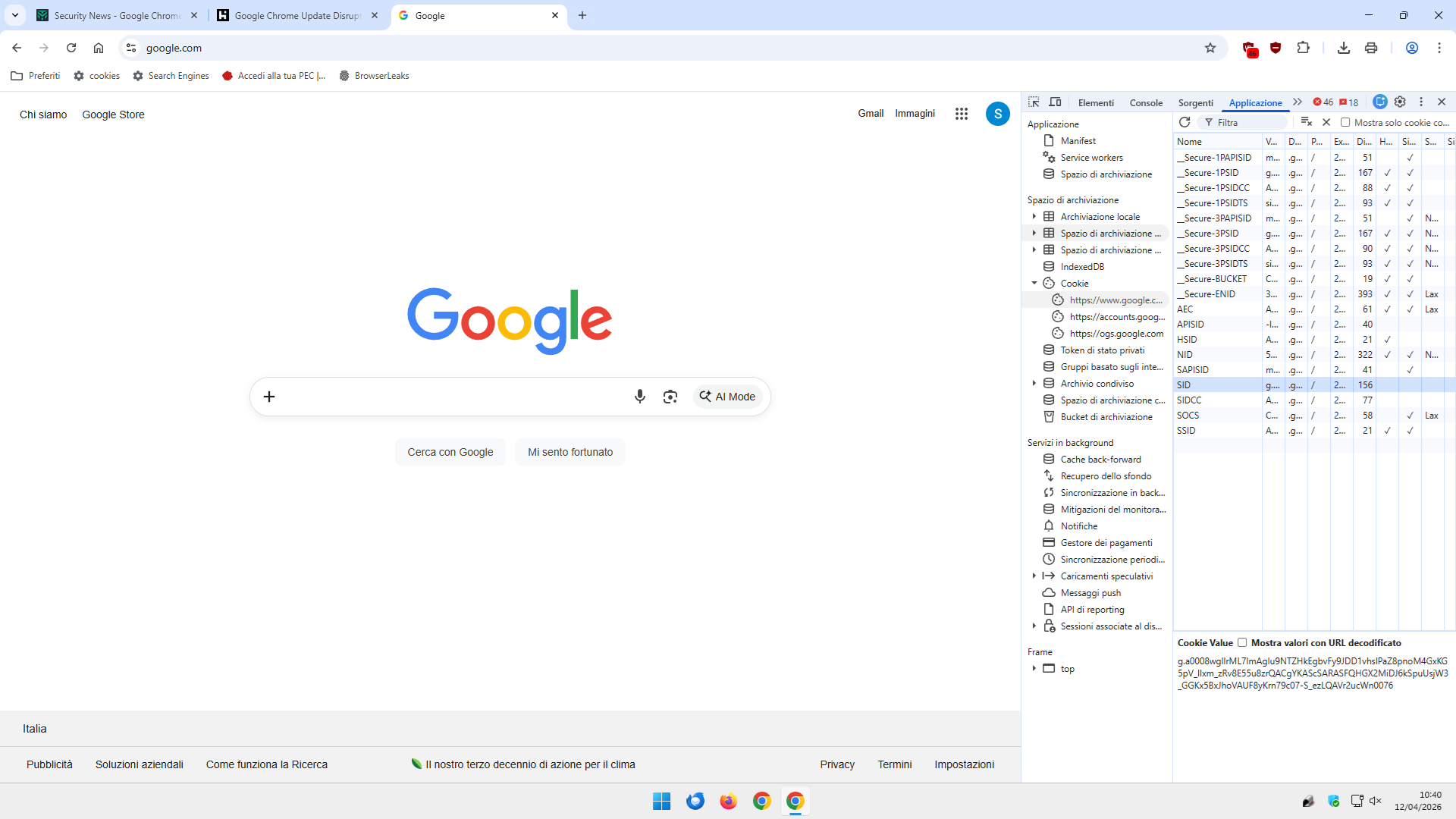Enable 'Mostra solo cookie' checkbox

pos(1345,122)
